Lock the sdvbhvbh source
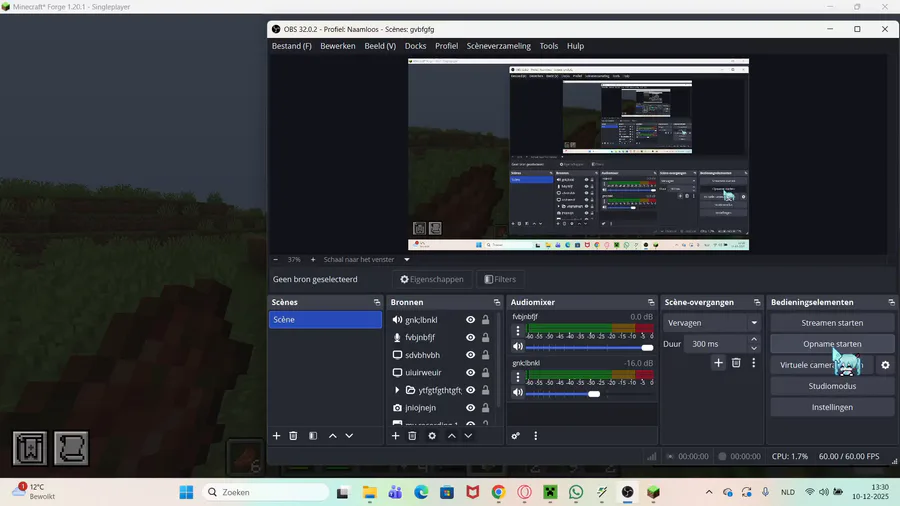The width and height of the screenshot is (900, 506). (486, 355)
